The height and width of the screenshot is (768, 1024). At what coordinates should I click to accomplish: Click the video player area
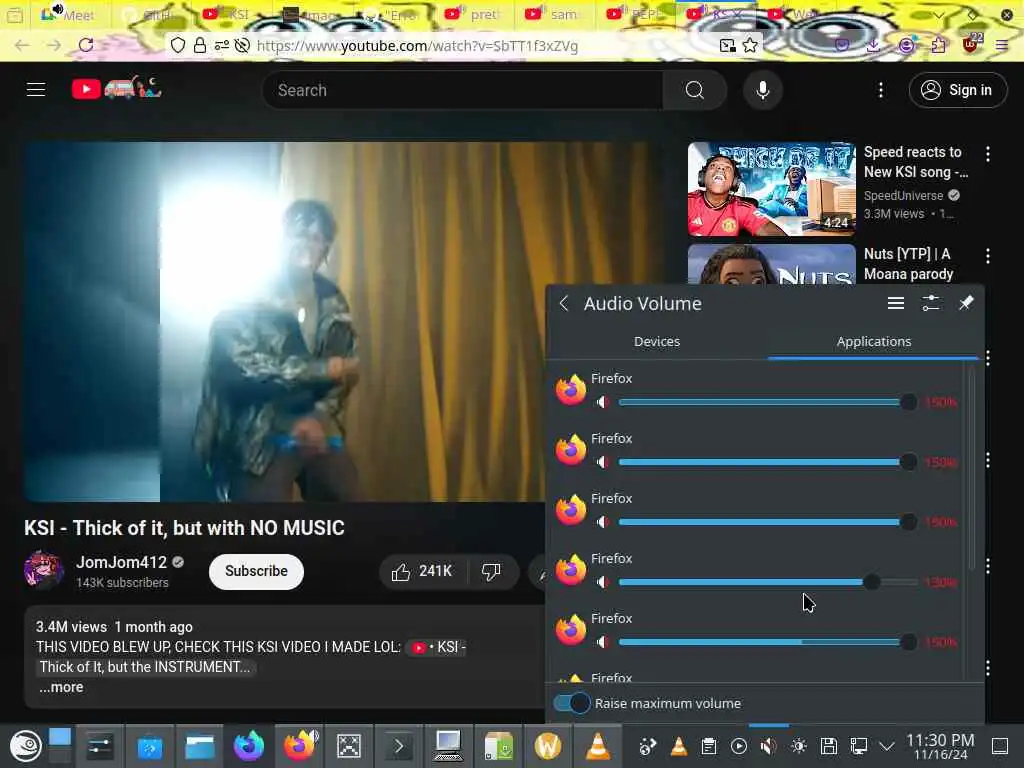point(285,321)
